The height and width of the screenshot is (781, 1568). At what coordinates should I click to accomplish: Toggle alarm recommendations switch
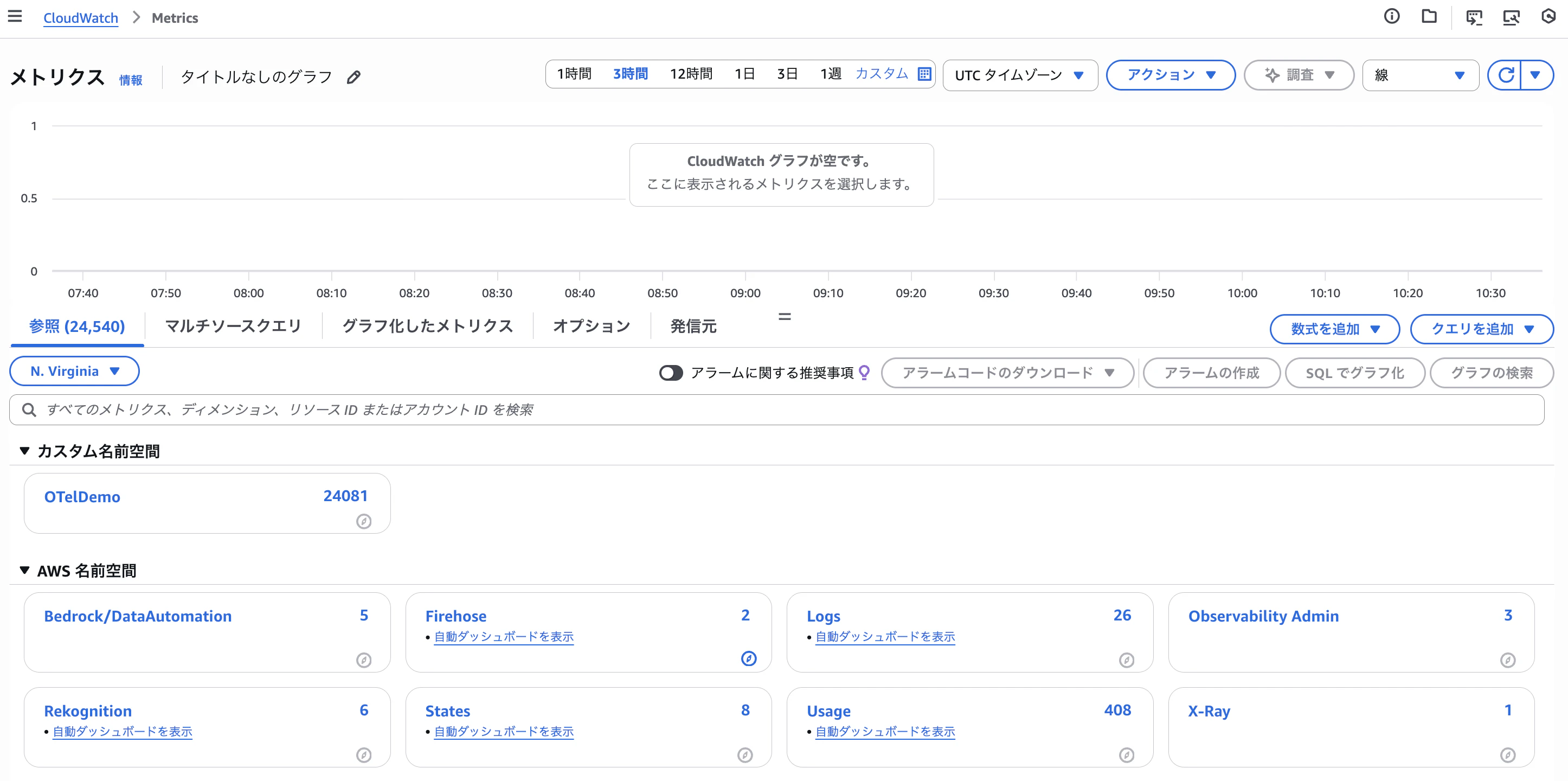(x=671, y=373)
